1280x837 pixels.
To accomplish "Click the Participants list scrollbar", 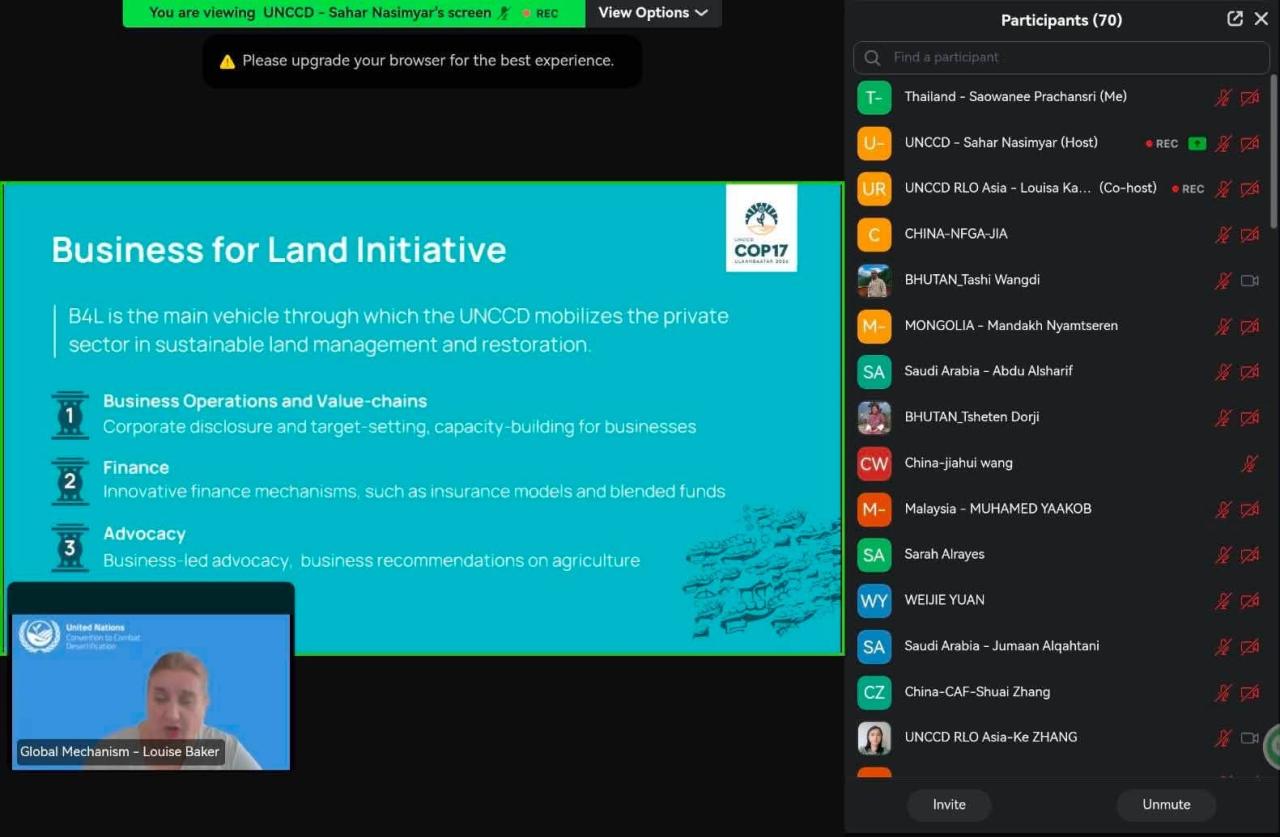I will 1273,150.
